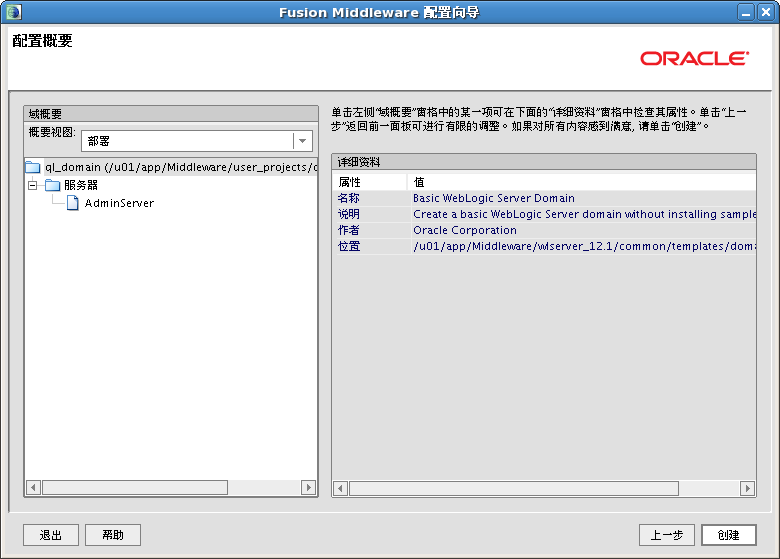
Task: Click the 部署 combo box field
Action: pos(196,141)
